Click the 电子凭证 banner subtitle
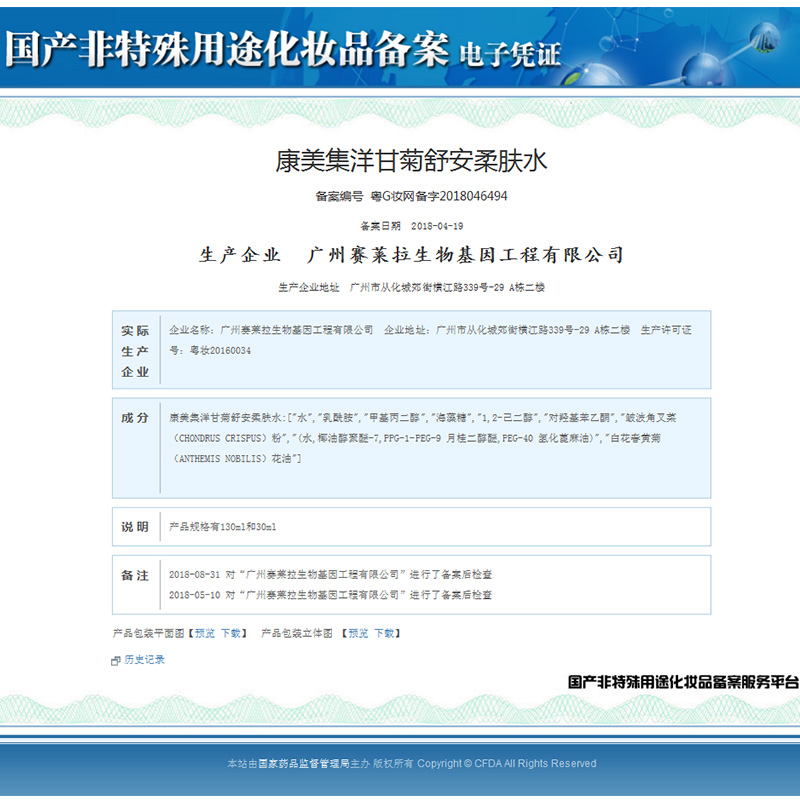This screenshot has height=800, width=800. pyautogui.click(x=510, y=55)
